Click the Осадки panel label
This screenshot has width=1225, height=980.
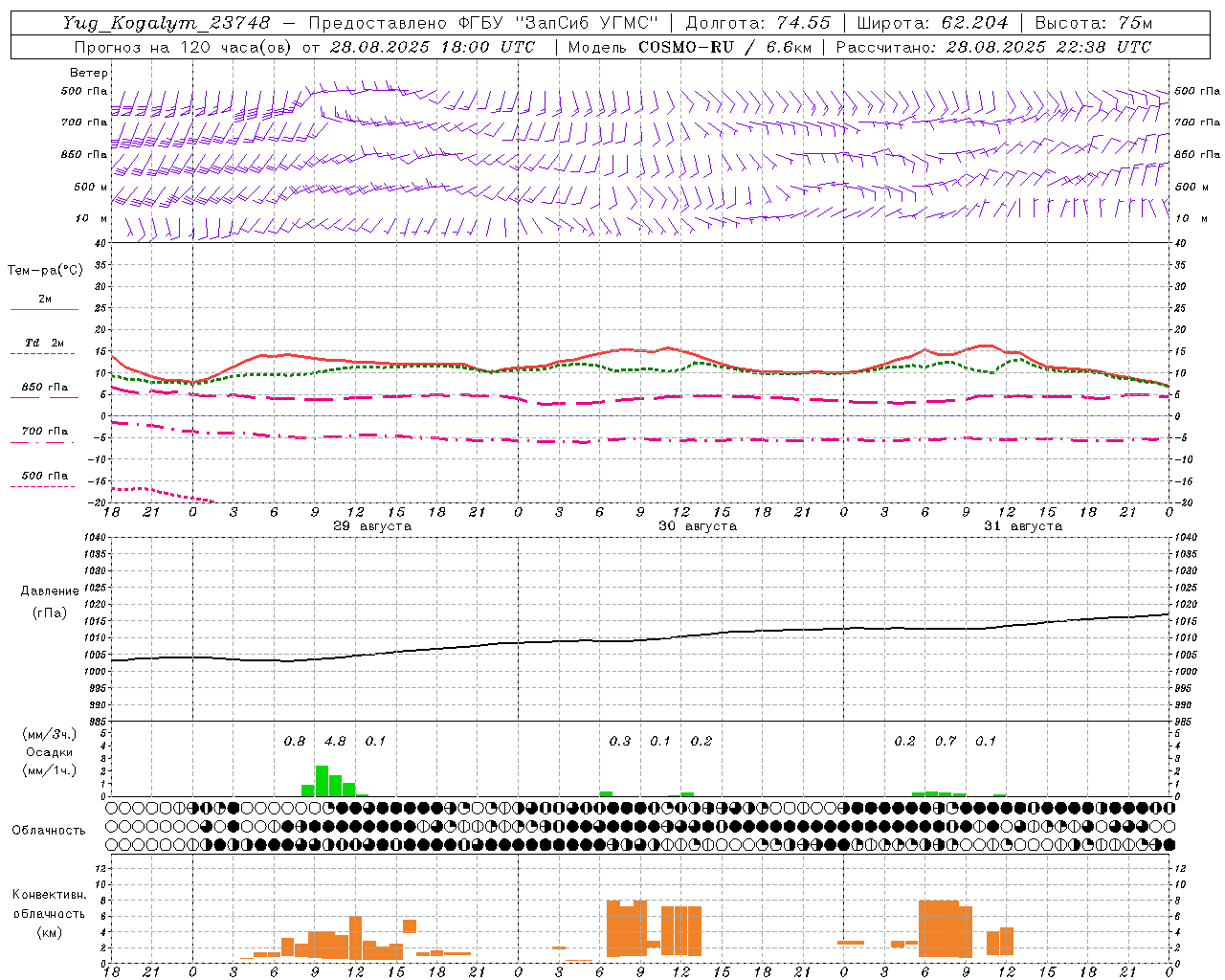click(49, 752)
